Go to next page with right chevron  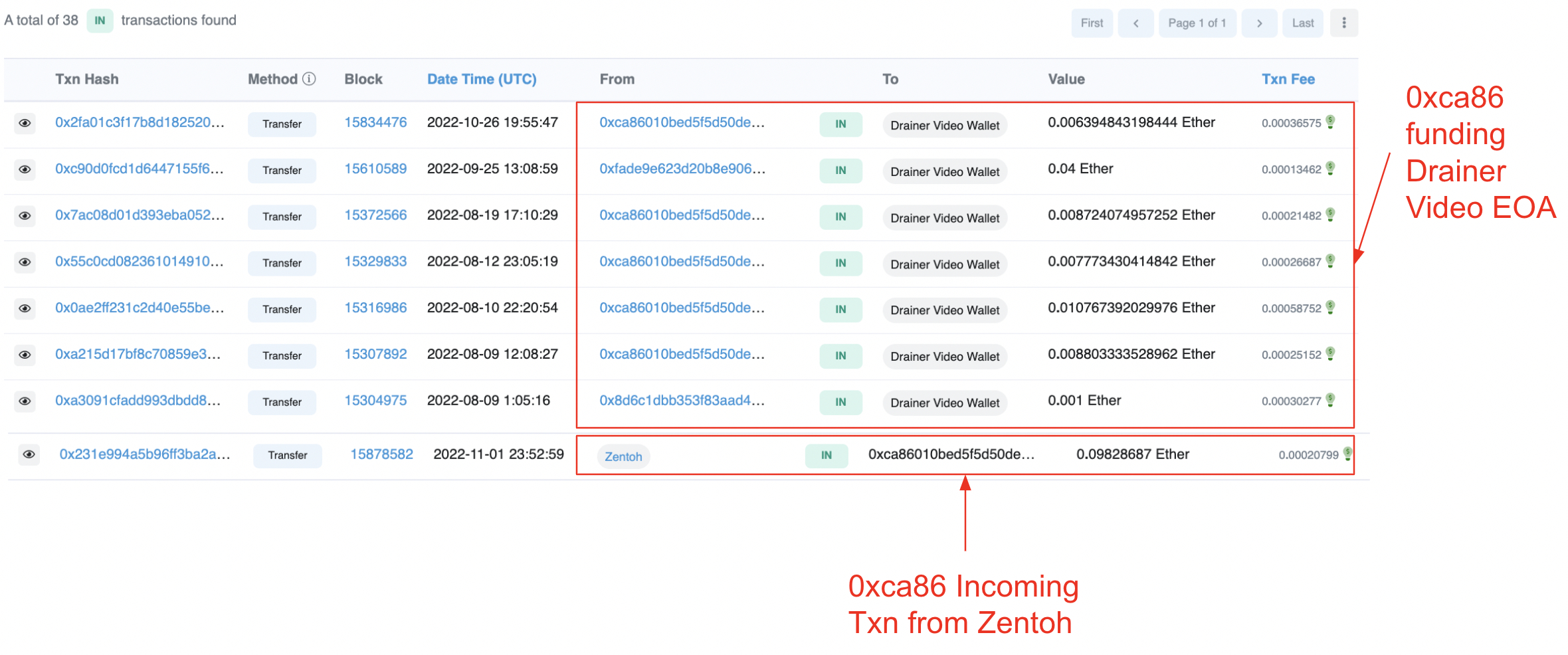tap(1259, 23)
